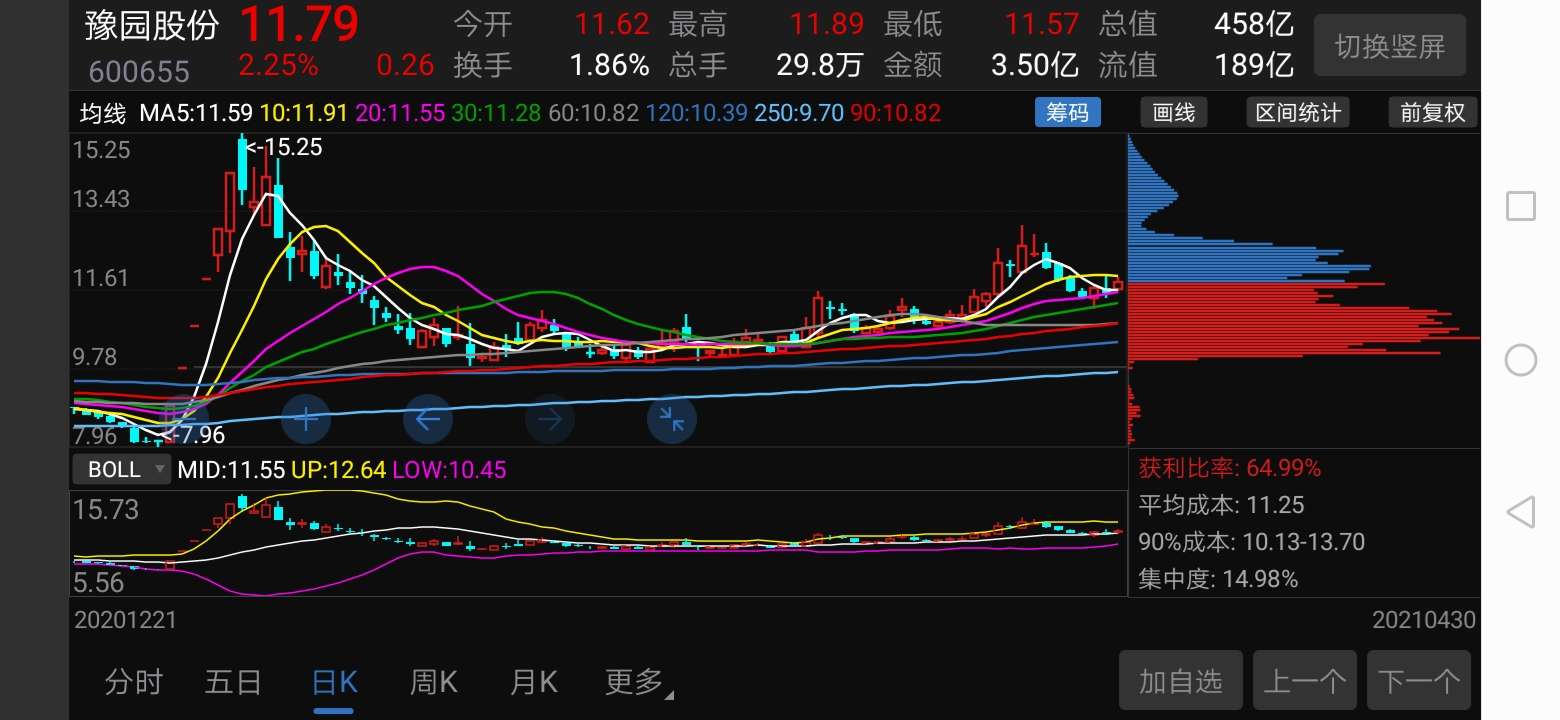Tap the chip distribution histogram panel

pyautogui.click(x=1303, y=290)
